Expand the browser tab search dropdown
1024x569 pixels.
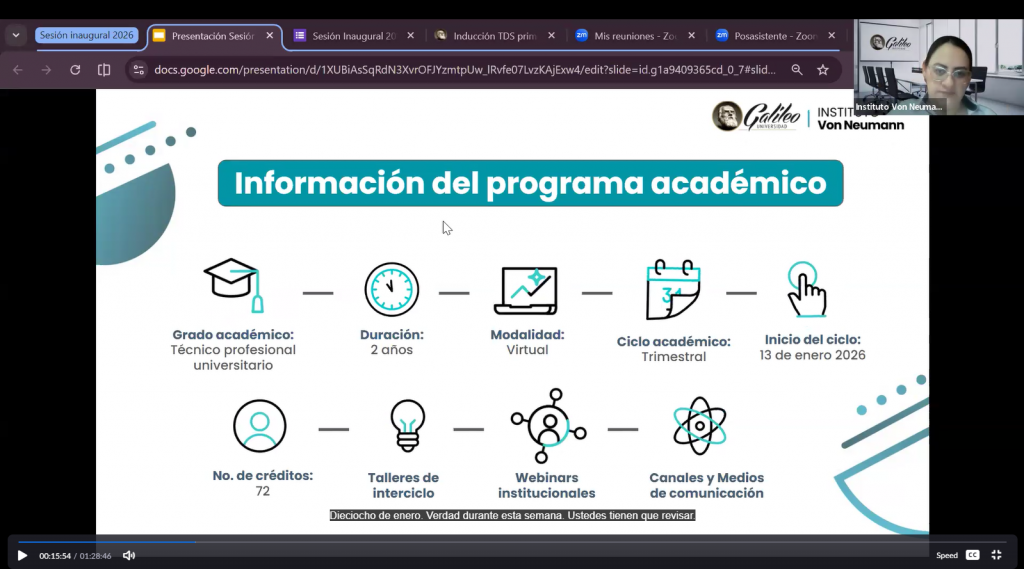pyautogui.click(x=16, y=35)
